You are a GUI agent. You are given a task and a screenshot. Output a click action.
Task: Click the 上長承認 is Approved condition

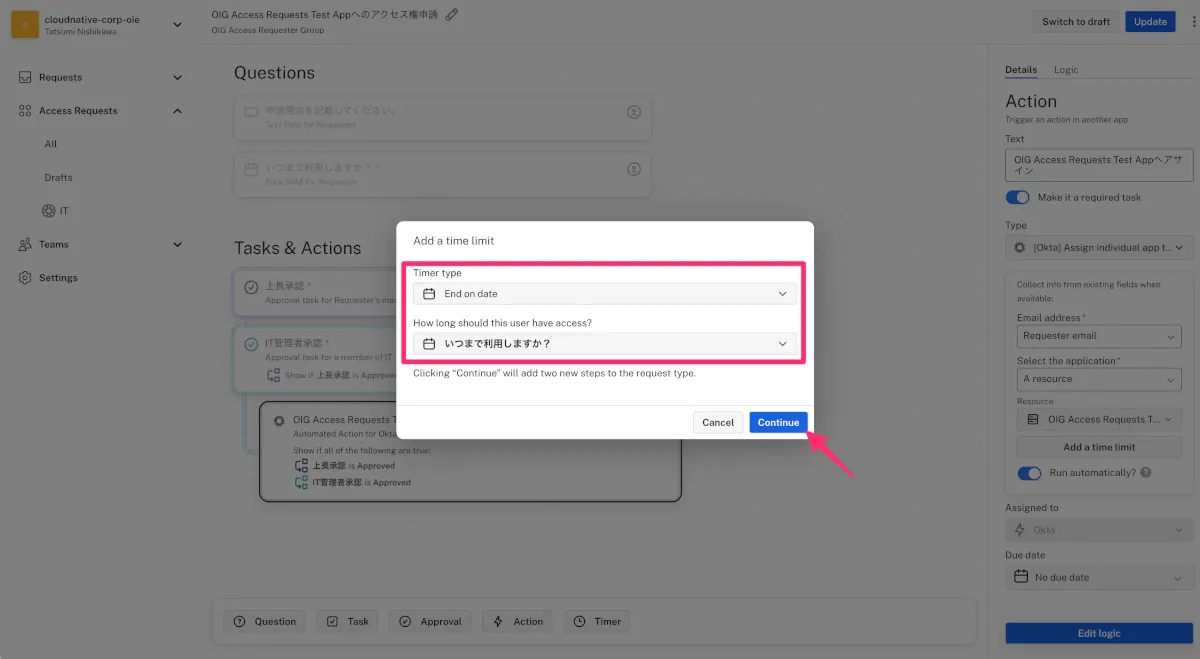tap(345, 466)
